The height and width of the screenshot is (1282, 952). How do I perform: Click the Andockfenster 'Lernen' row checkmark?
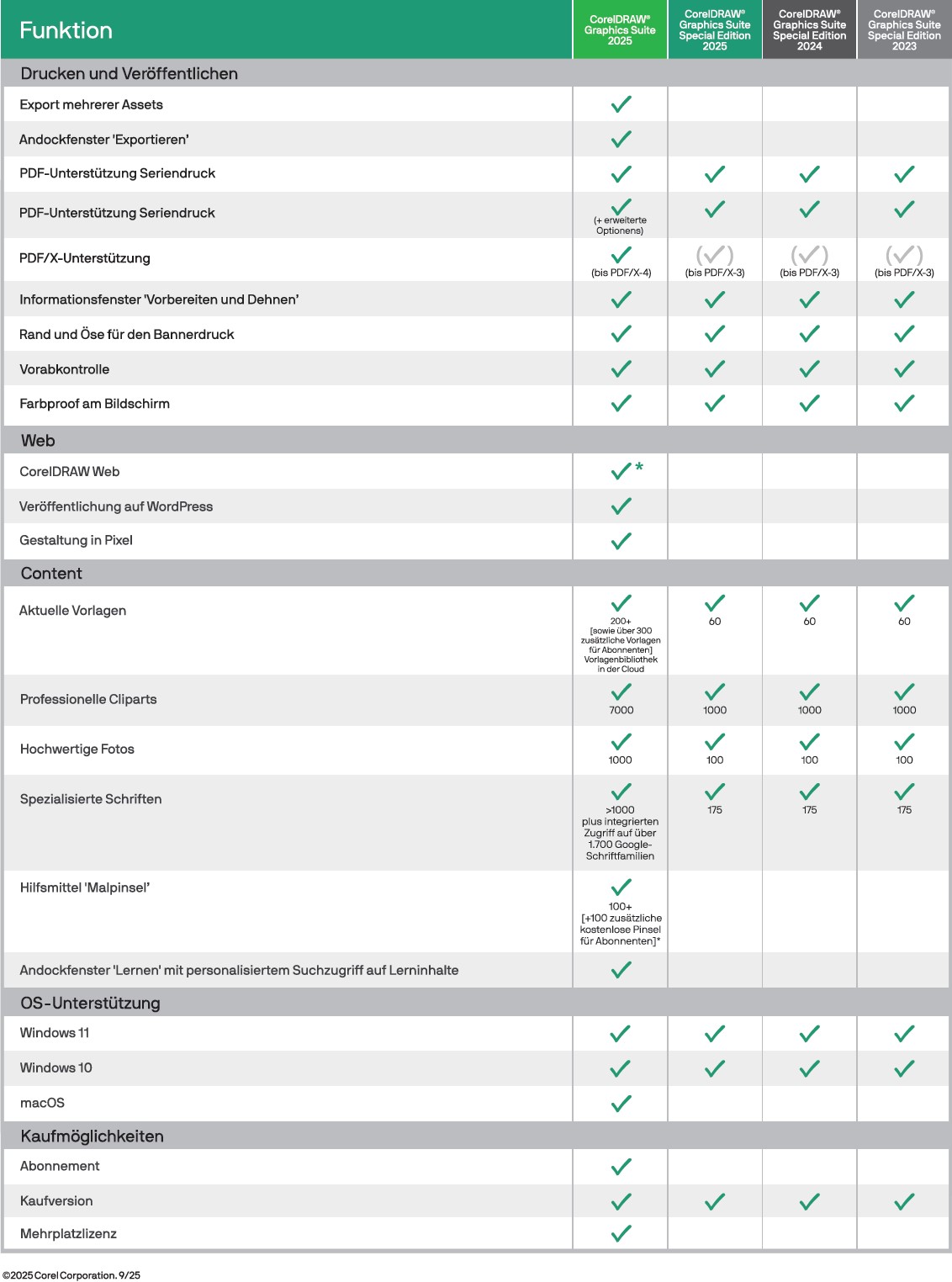(x=621, y=970)
